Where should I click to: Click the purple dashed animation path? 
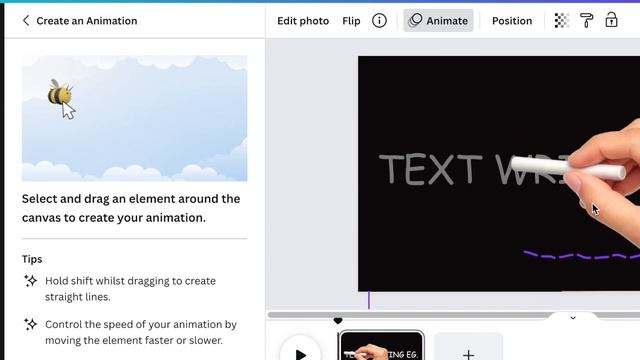[x=581, y=256]
